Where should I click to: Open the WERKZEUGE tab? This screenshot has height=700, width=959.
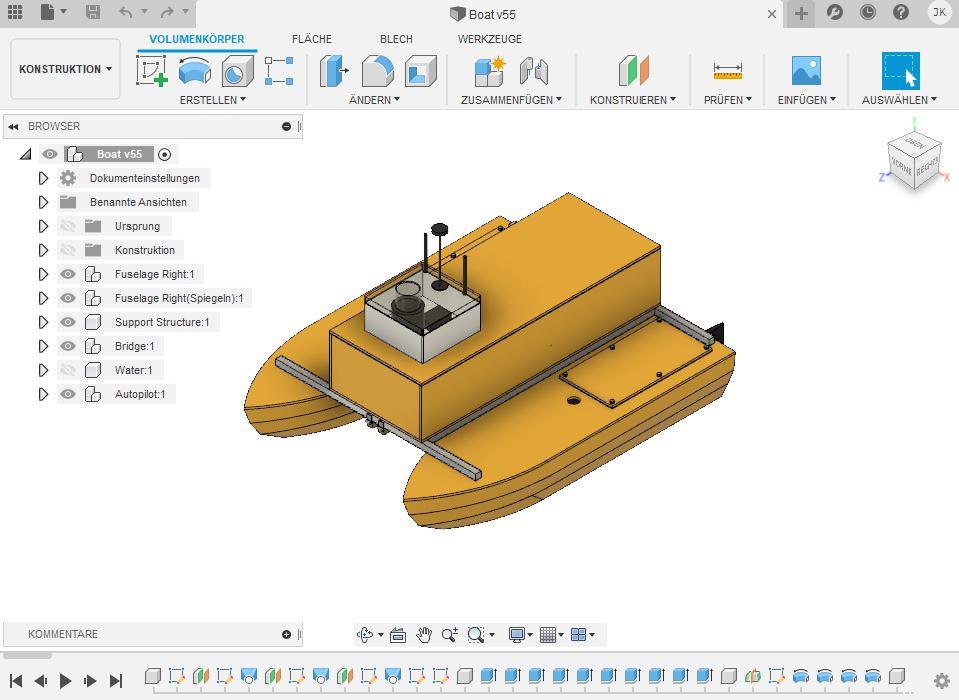489,39
